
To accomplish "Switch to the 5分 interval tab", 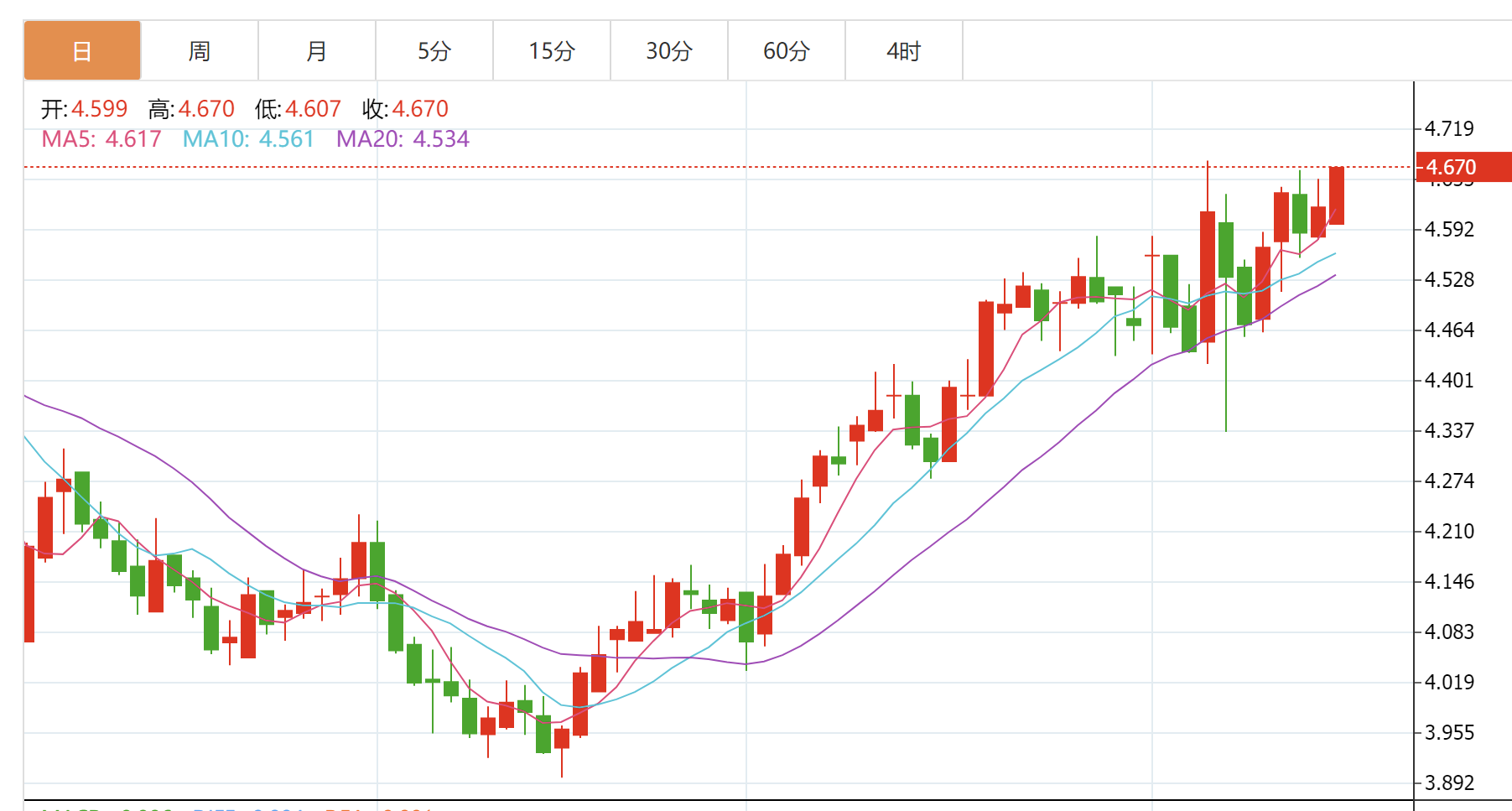I will point(434,51).
